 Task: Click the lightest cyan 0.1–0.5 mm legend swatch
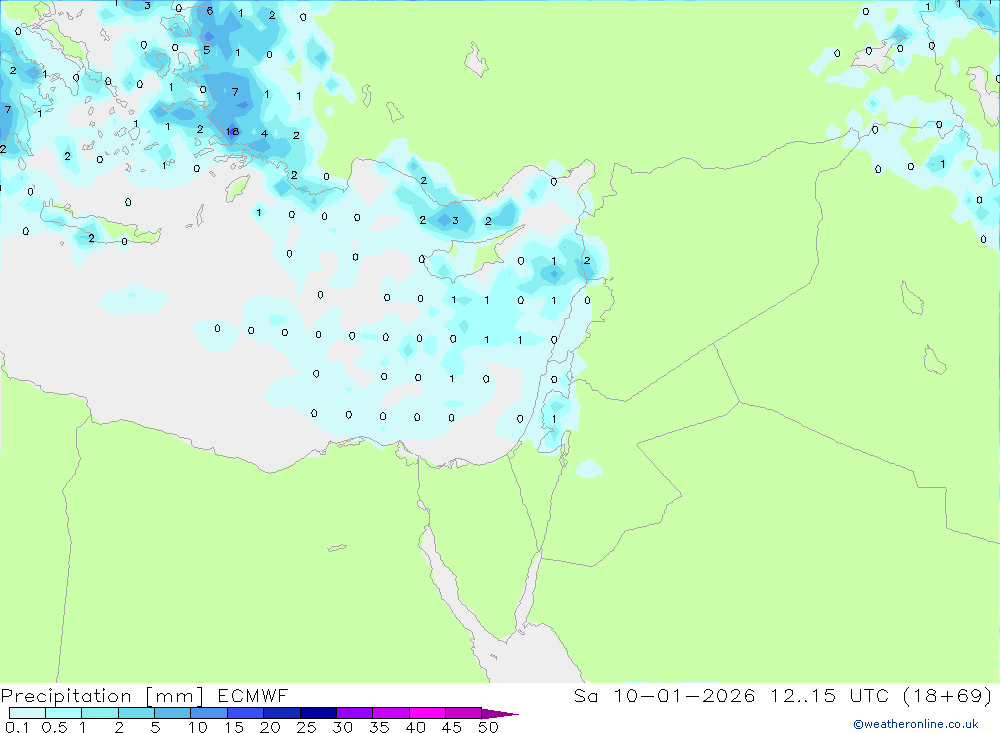[27, 713]
